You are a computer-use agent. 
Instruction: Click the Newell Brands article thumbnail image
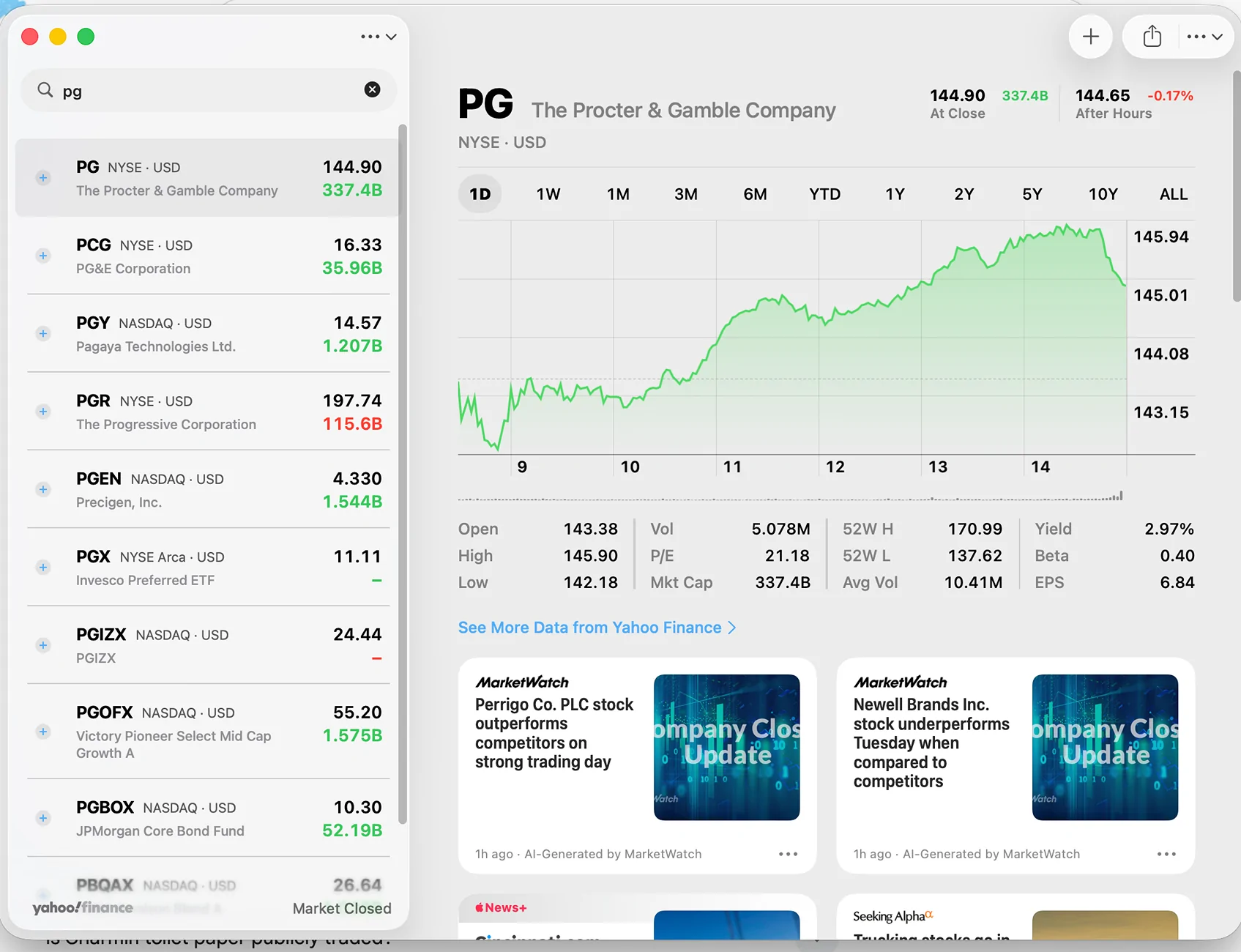click(x=1105, y=747)
